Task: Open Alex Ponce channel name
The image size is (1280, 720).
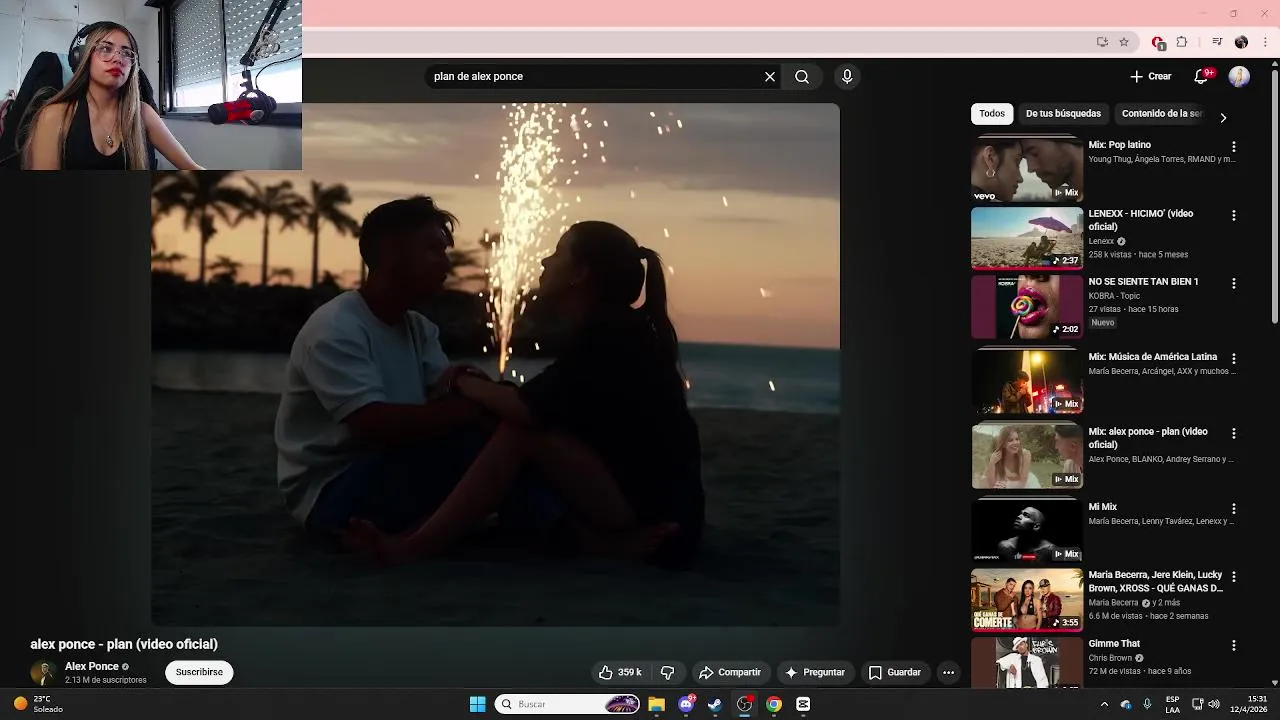Action: click(92, 666)
